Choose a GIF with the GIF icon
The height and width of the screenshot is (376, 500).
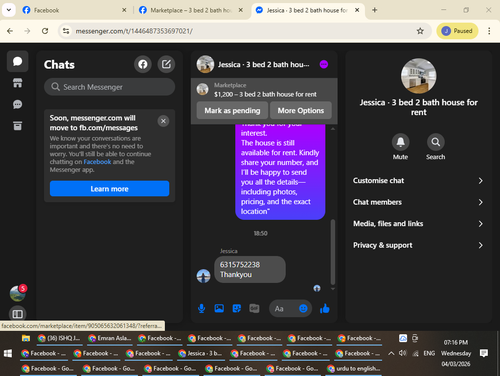(254, 308)
